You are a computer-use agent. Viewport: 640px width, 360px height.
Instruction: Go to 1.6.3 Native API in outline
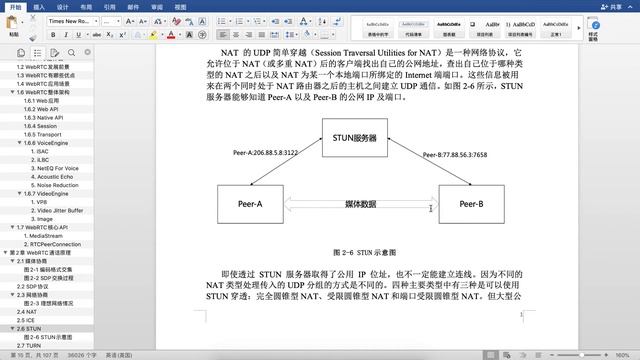[x=43, y=118]
